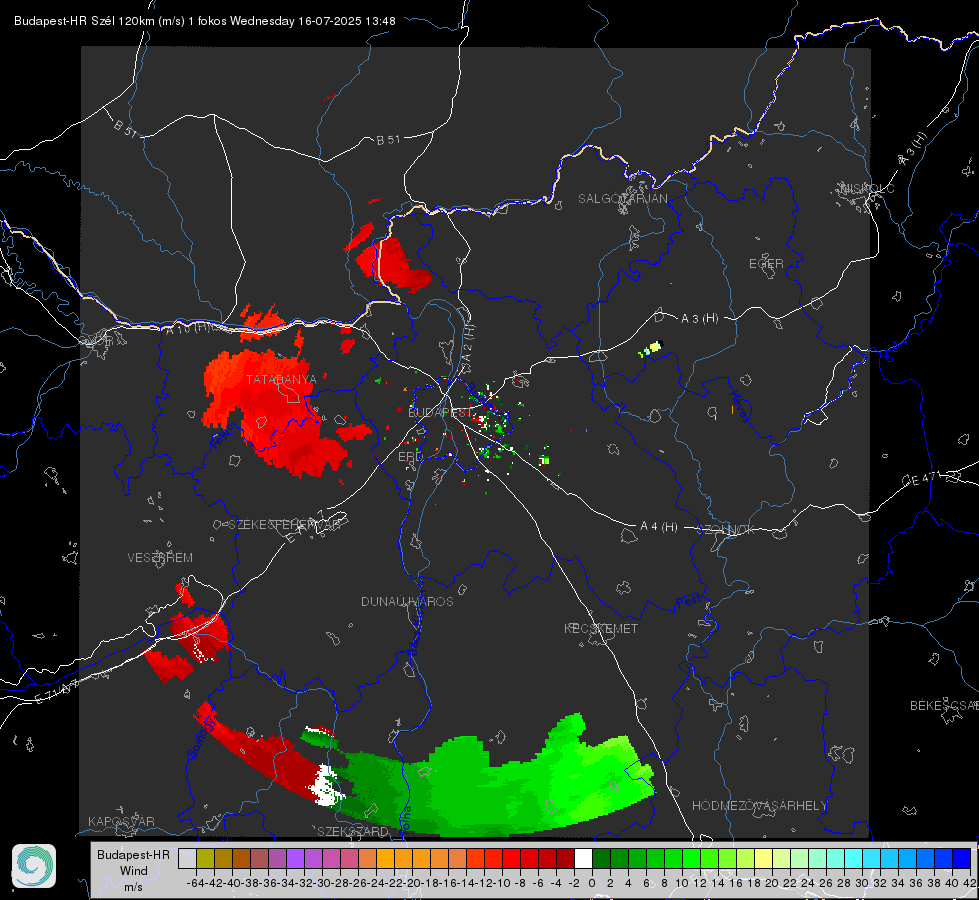Click the HODMEZOVASARHELY city label

coord(759,806)
